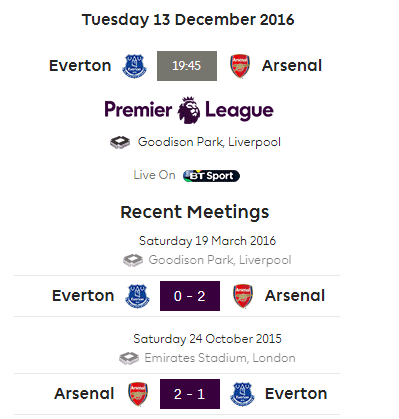The height and width of the screenshot is (419, 399).
Task: Open the 19:45 kickoff time box
Action: click(x=187, y=66)
